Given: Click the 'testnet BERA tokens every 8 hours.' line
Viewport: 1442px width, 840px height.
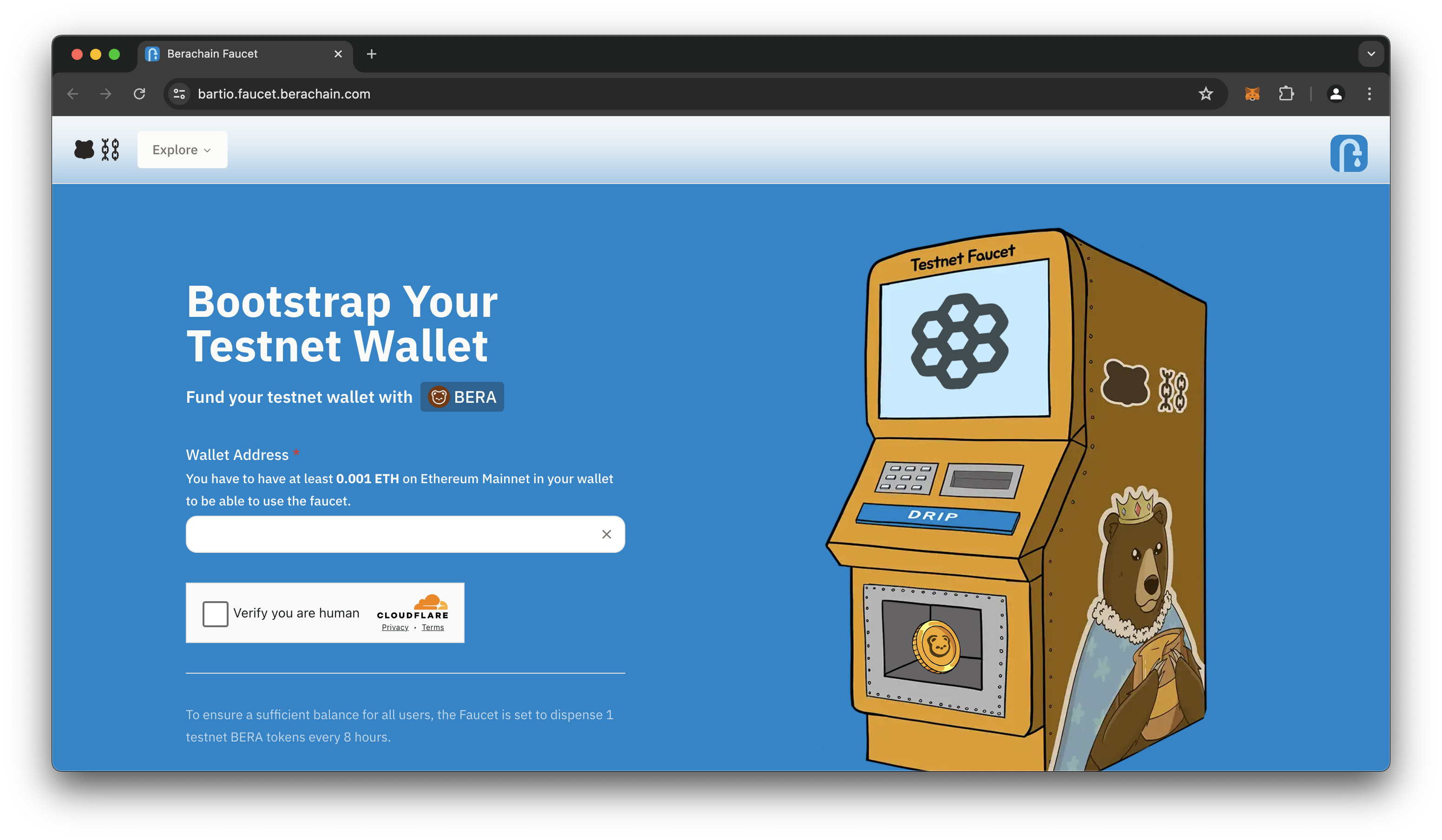Looking at the screenshot, I should pyautogui.click(x=288, y=737).
